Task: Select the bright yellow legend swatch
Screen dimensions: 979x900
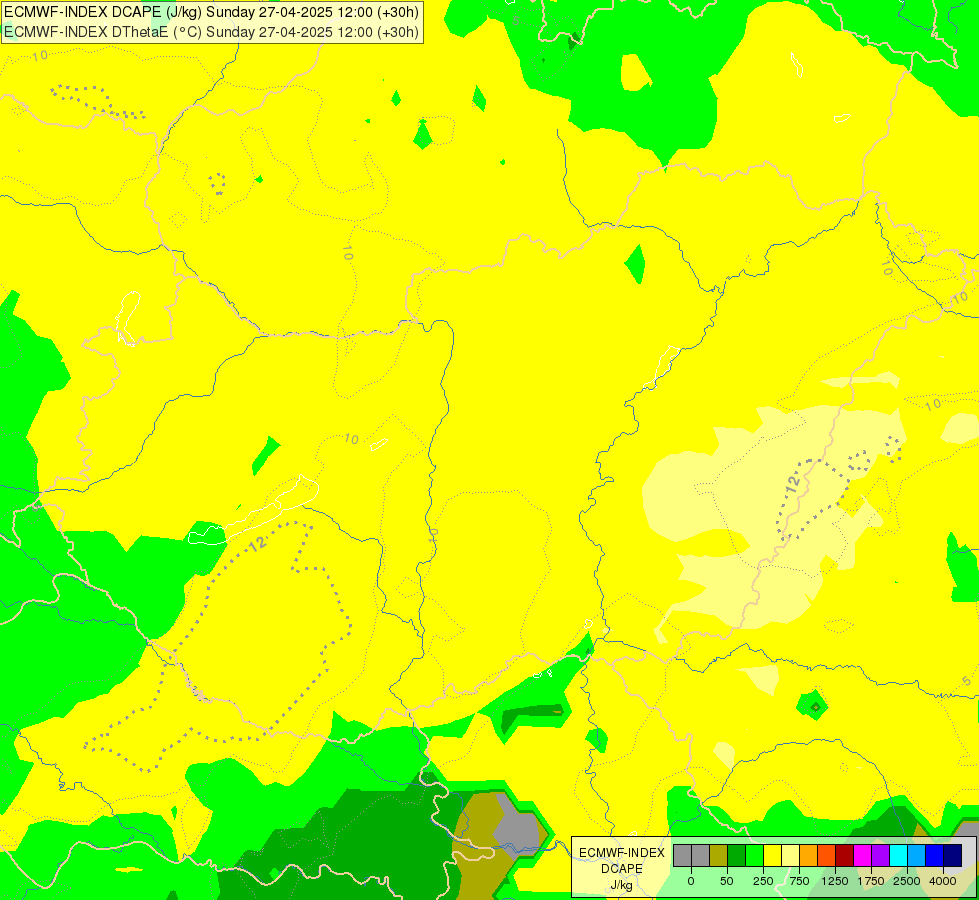Action: coord(773,855)
